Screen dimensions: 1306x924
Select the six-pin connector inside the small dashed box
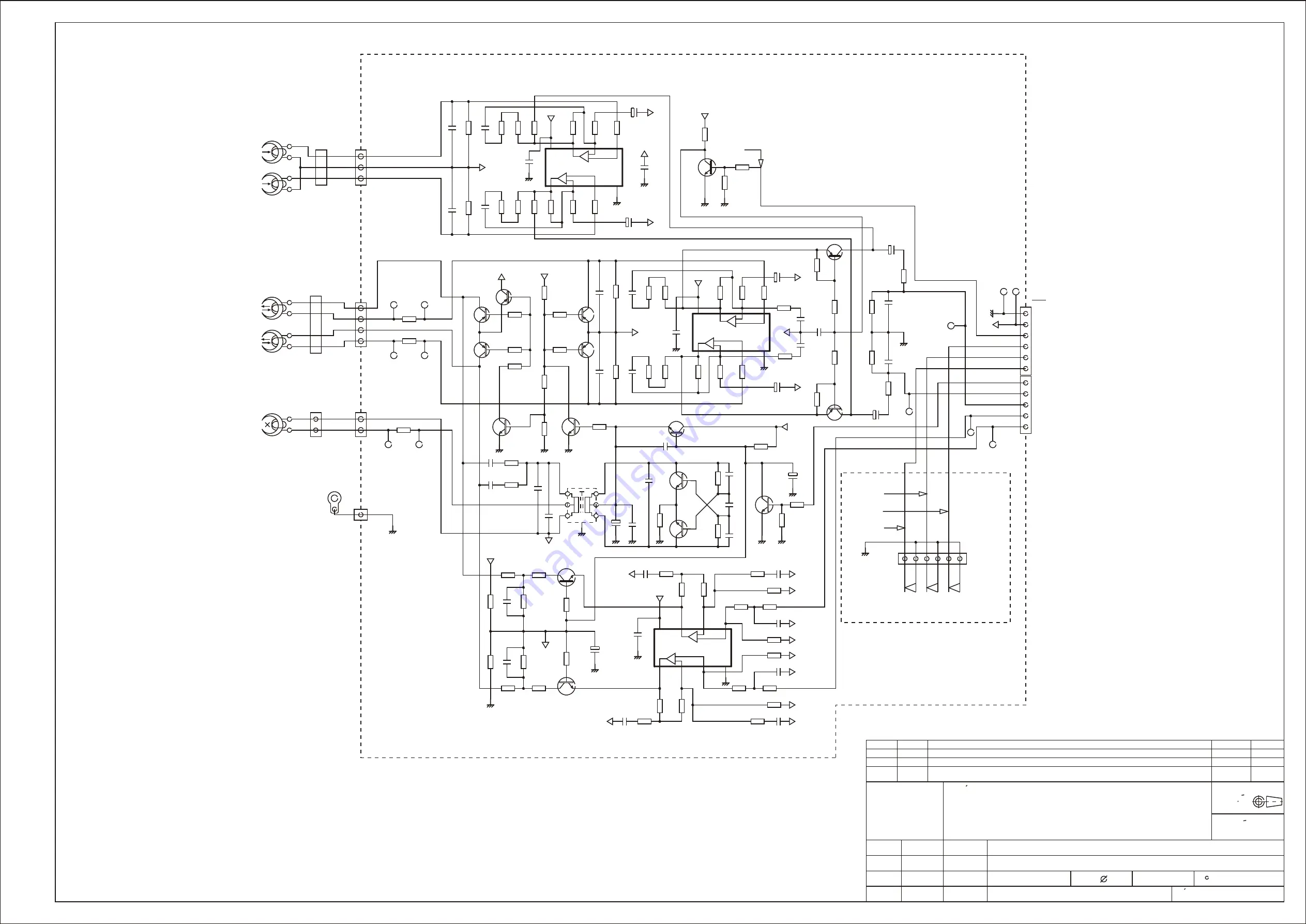tap(932, 559)
